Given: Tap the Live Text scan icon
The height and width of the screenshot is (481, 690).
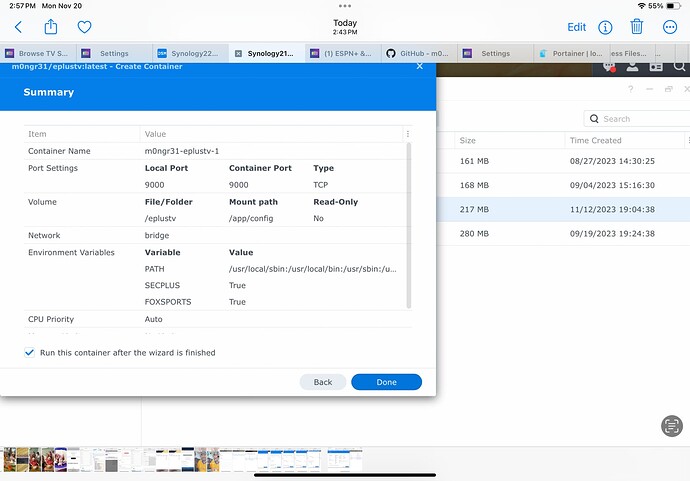Looking at the screenshot, I should (671, 425).
